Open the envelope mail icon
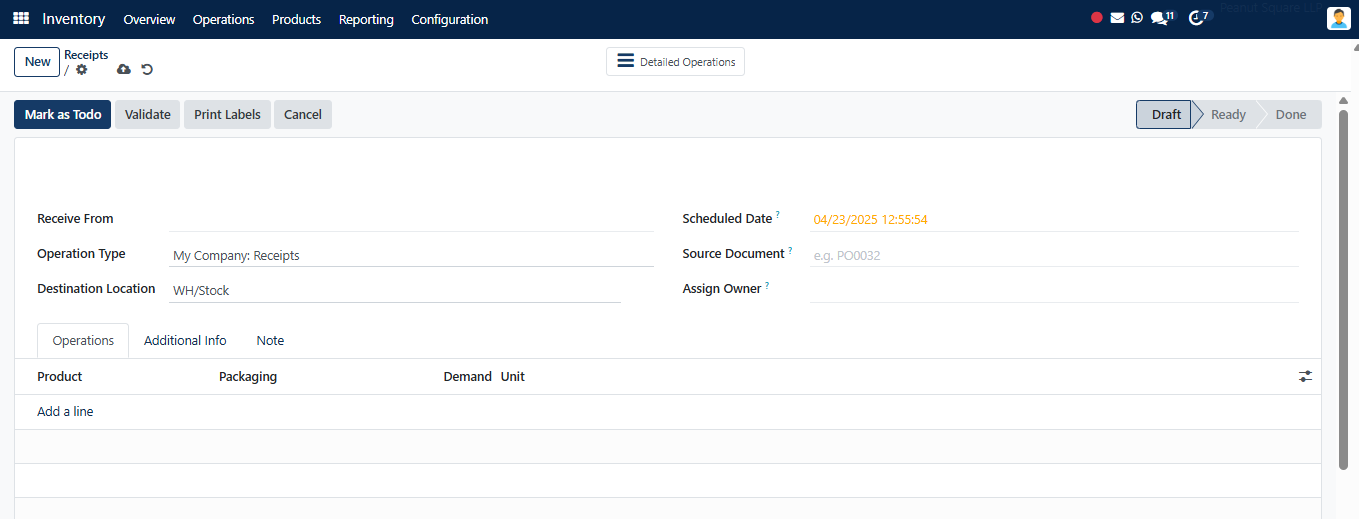Image resolution: width=1359 pixels, height=519 pixels. [x=1117, y=18]
